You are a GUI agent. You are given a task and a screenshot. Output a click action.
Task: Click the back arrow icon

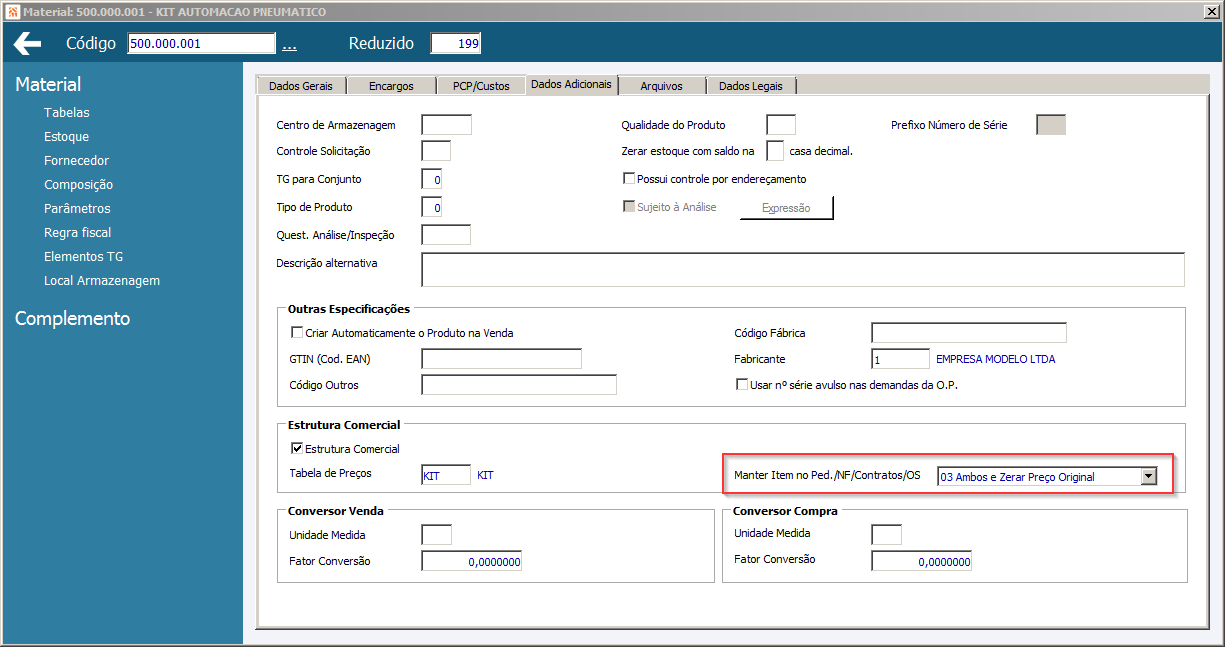tap(28, 44)
